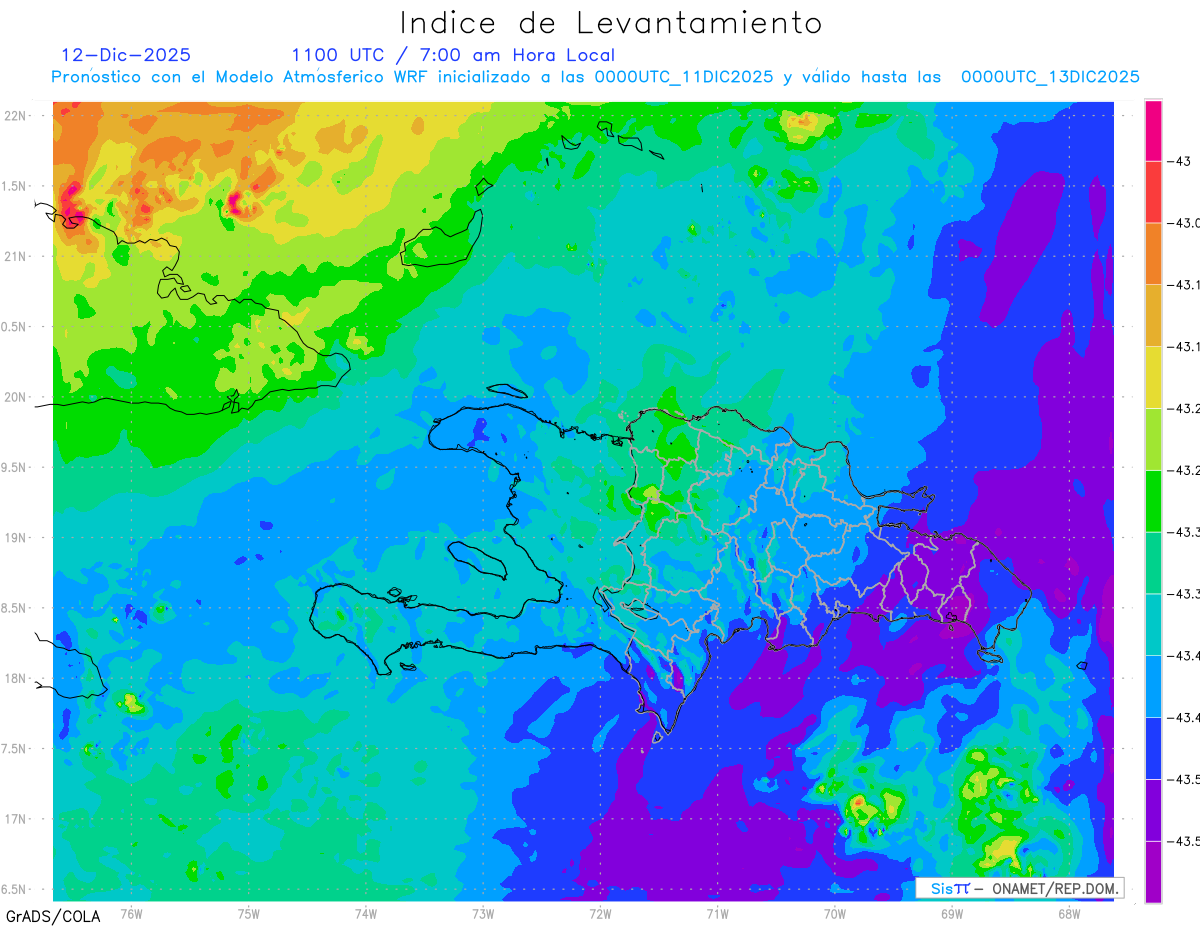This screenshot has width=1200, height=927.
Task: Click the '-43.0' color scale label
Action: pyautogui.click(x=1183, y=223)
